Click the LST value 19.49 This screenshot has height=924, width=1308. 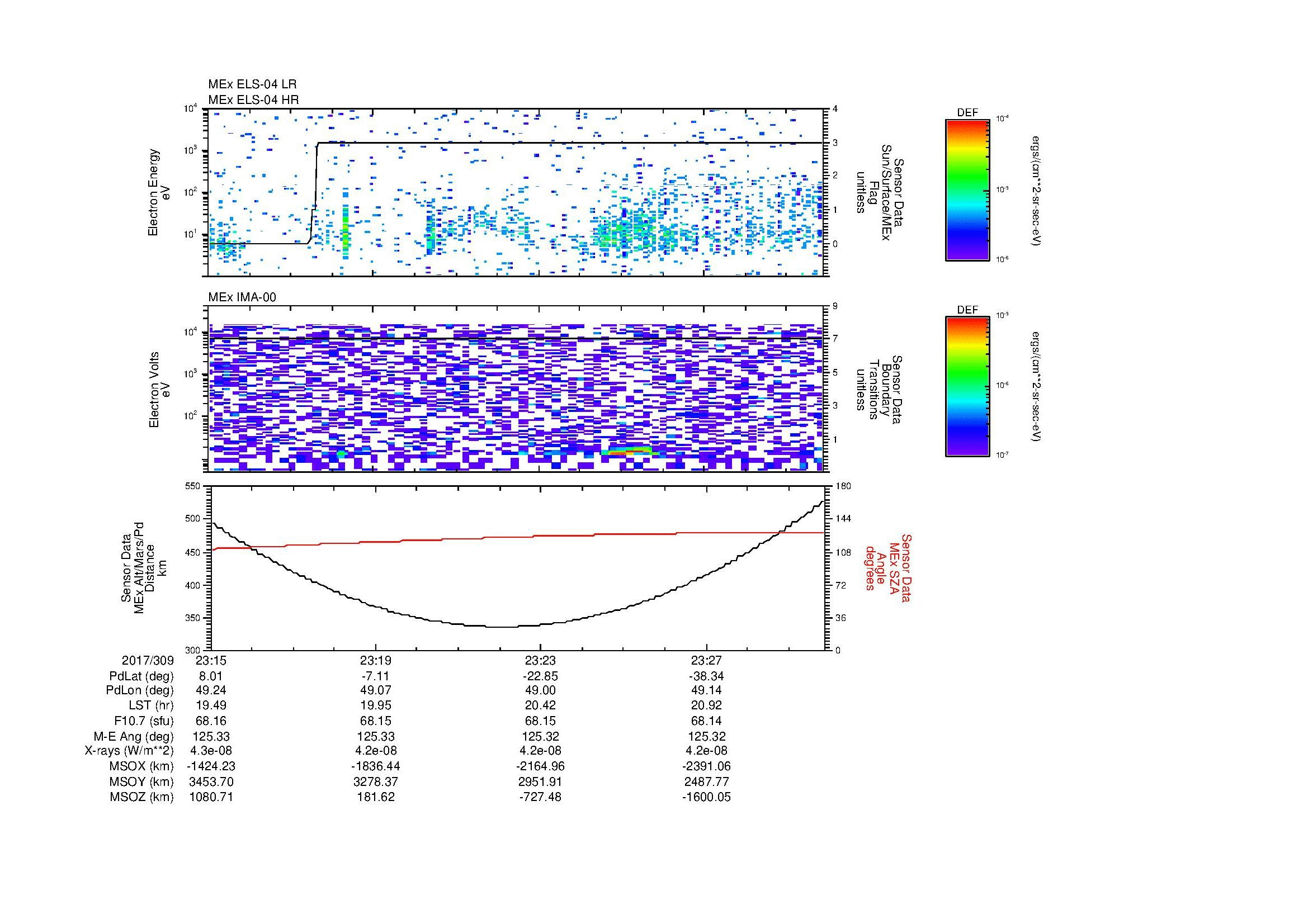tap(211, 705)
